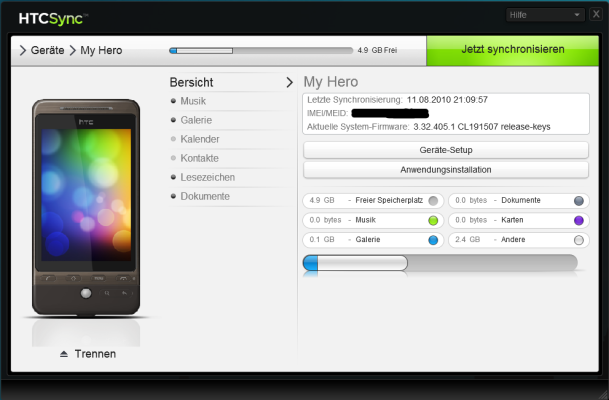Viewport: 609px width, 400px height.
Task: Click the 0.1 GB Galerie entry
Action: click(373, 240)
